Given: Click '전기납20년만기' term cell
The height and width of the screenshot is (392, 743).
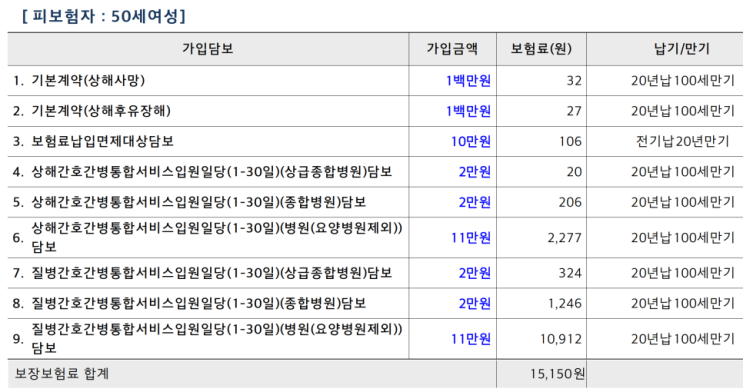Looking at the screenshot, I should [682, 141].
